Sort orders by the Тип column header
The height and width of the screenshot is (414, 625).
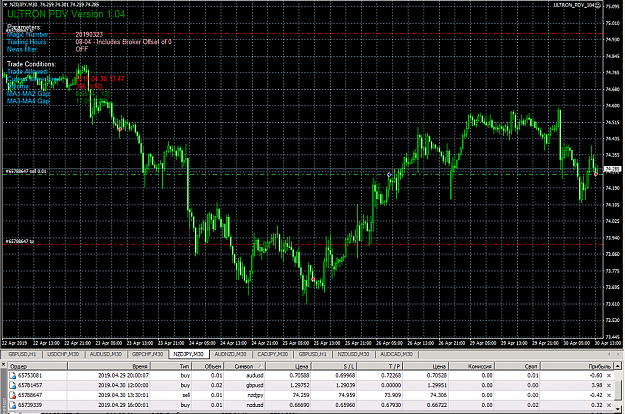pyautogui.click(x=171, y=366)
